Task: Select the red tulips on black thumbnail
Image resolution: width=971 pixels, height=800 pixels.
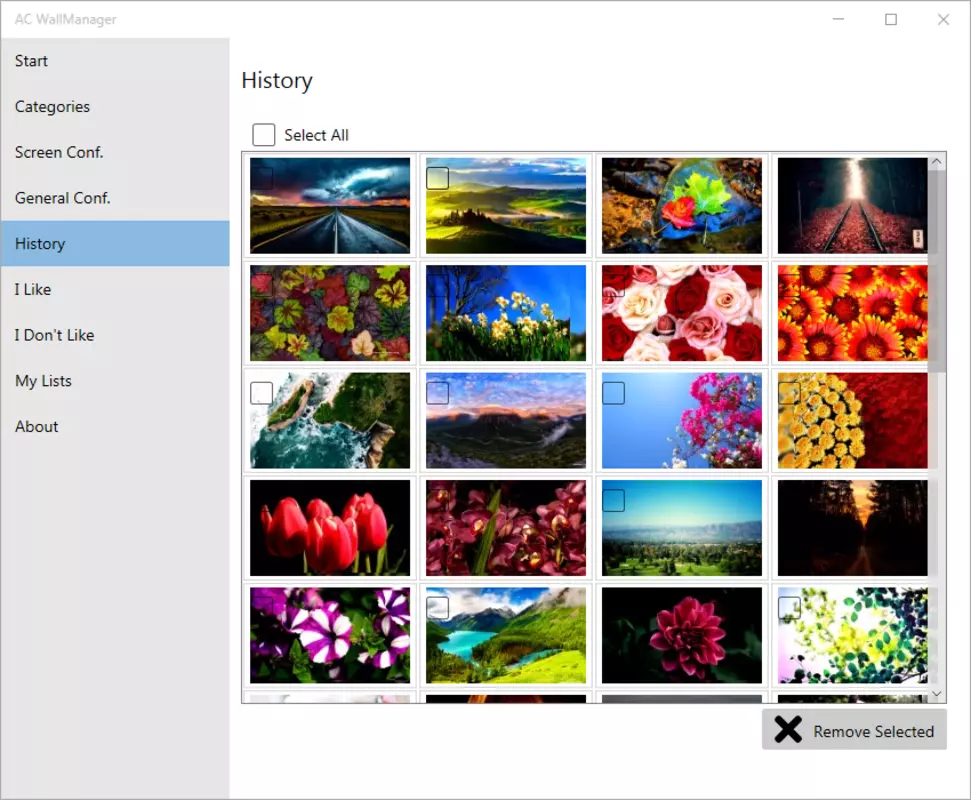Action: pyautogui.click(x=330, y=528)
